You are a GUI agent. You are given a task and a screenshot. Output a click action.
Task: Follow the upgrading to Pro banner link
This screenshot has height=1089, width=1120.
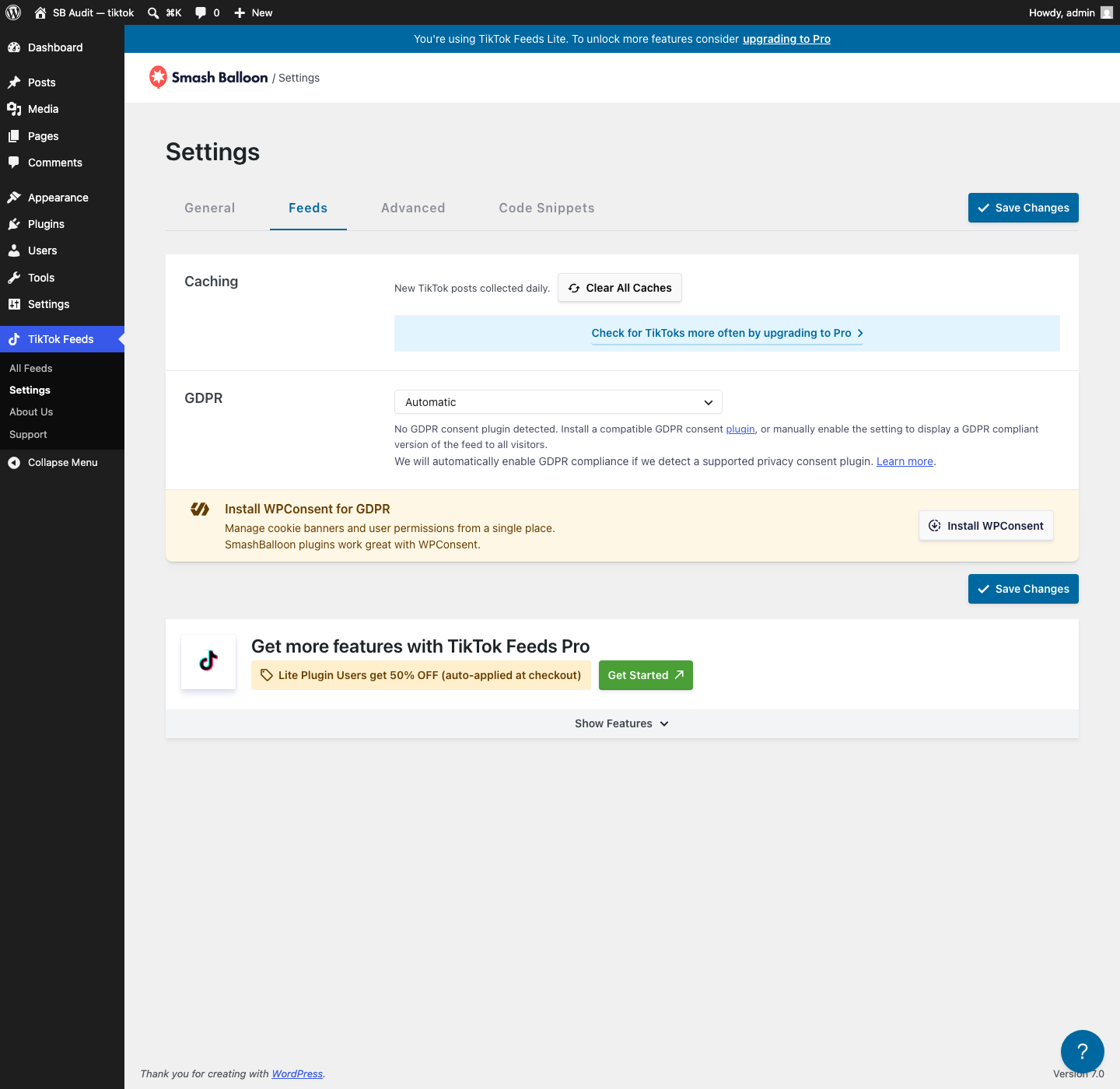[786, 39]
